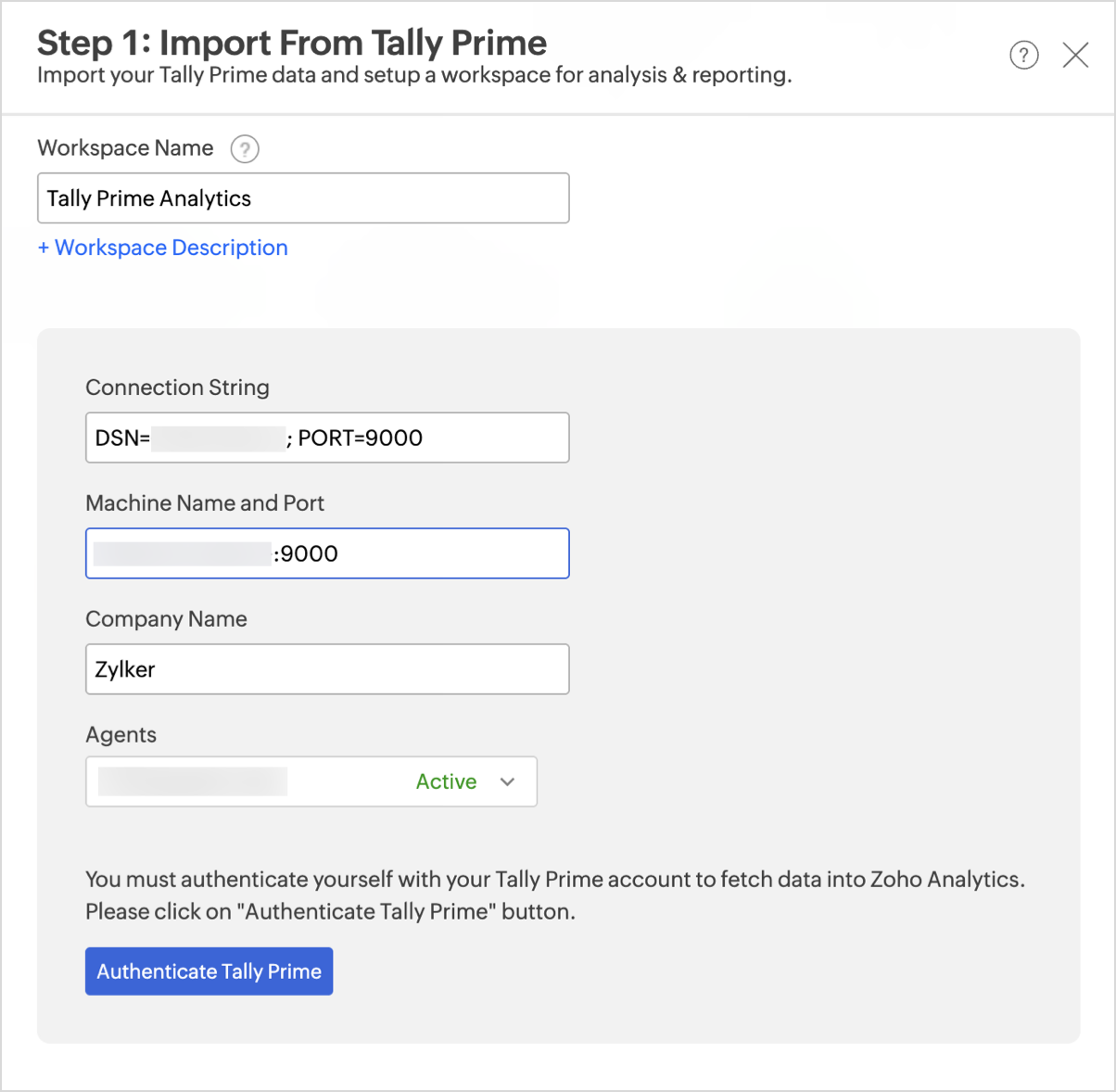Focus the Machine Name and Port field

pos(327,553)
